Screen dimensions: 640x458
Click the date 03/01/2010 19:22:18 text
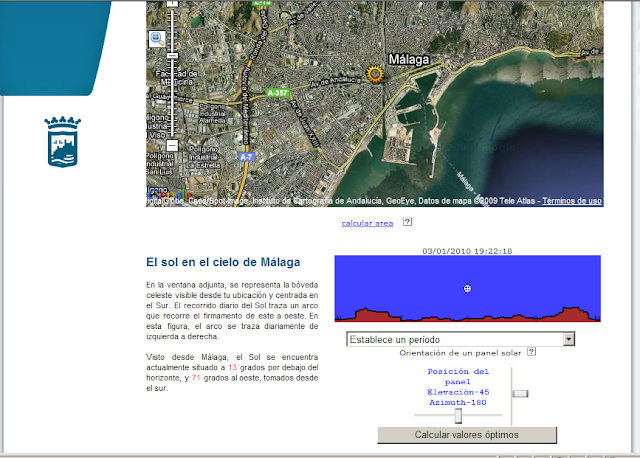467,251
